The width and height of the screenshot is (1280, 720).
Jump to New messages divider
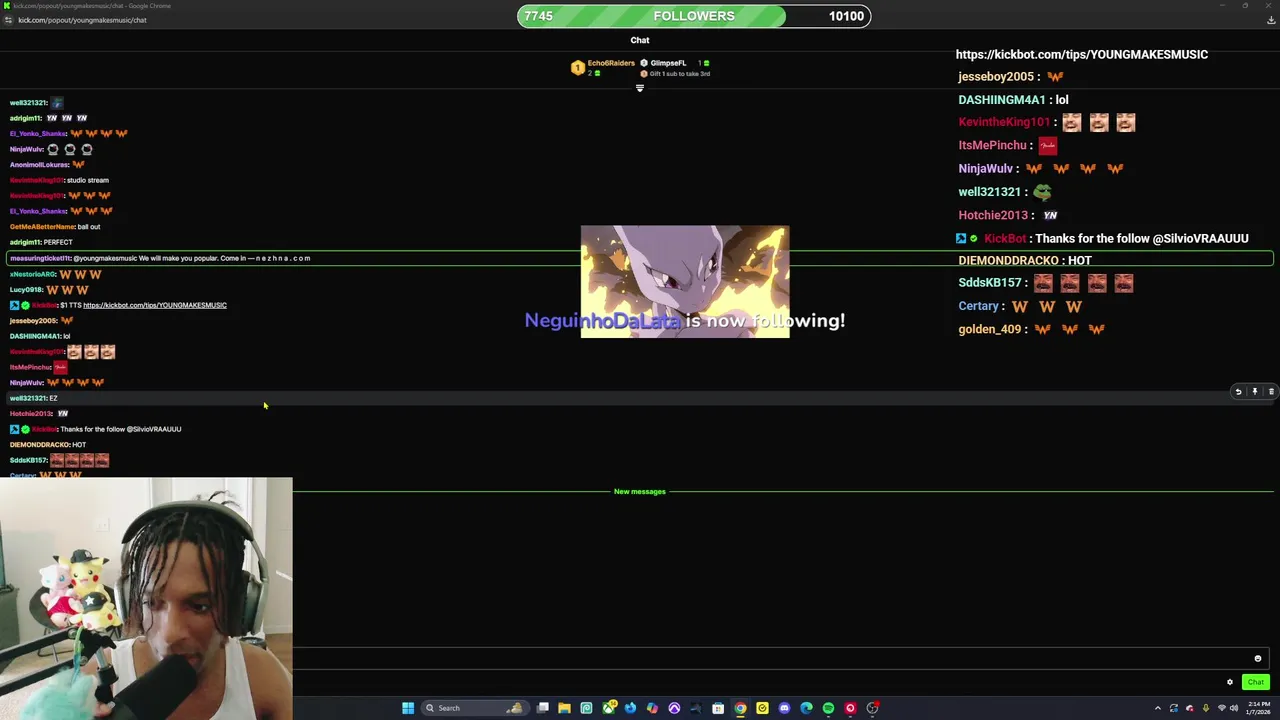click(x=640, y=492)
